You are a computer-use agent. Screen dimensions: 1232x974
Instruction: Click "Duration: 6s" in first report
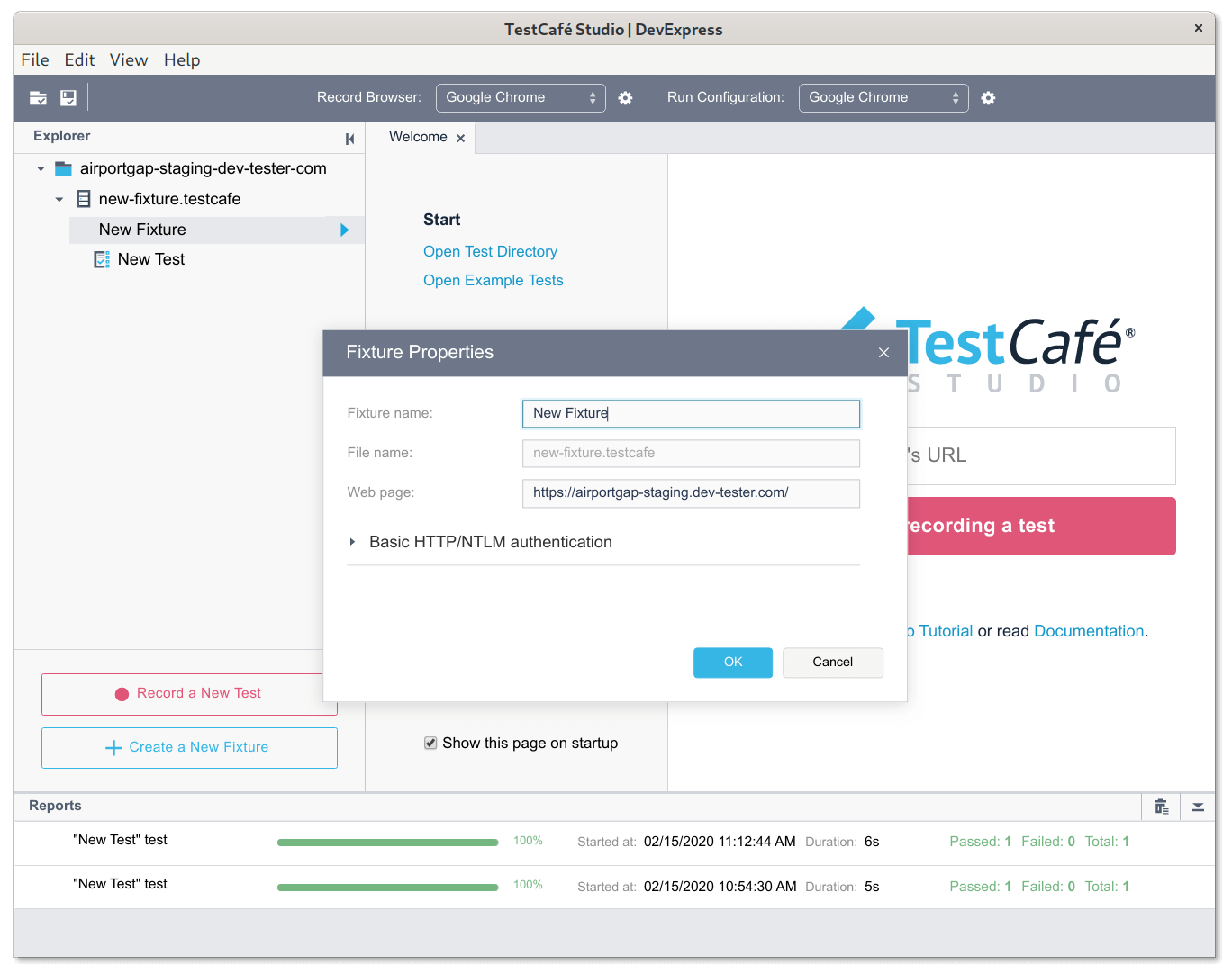[x=842, y=842]
